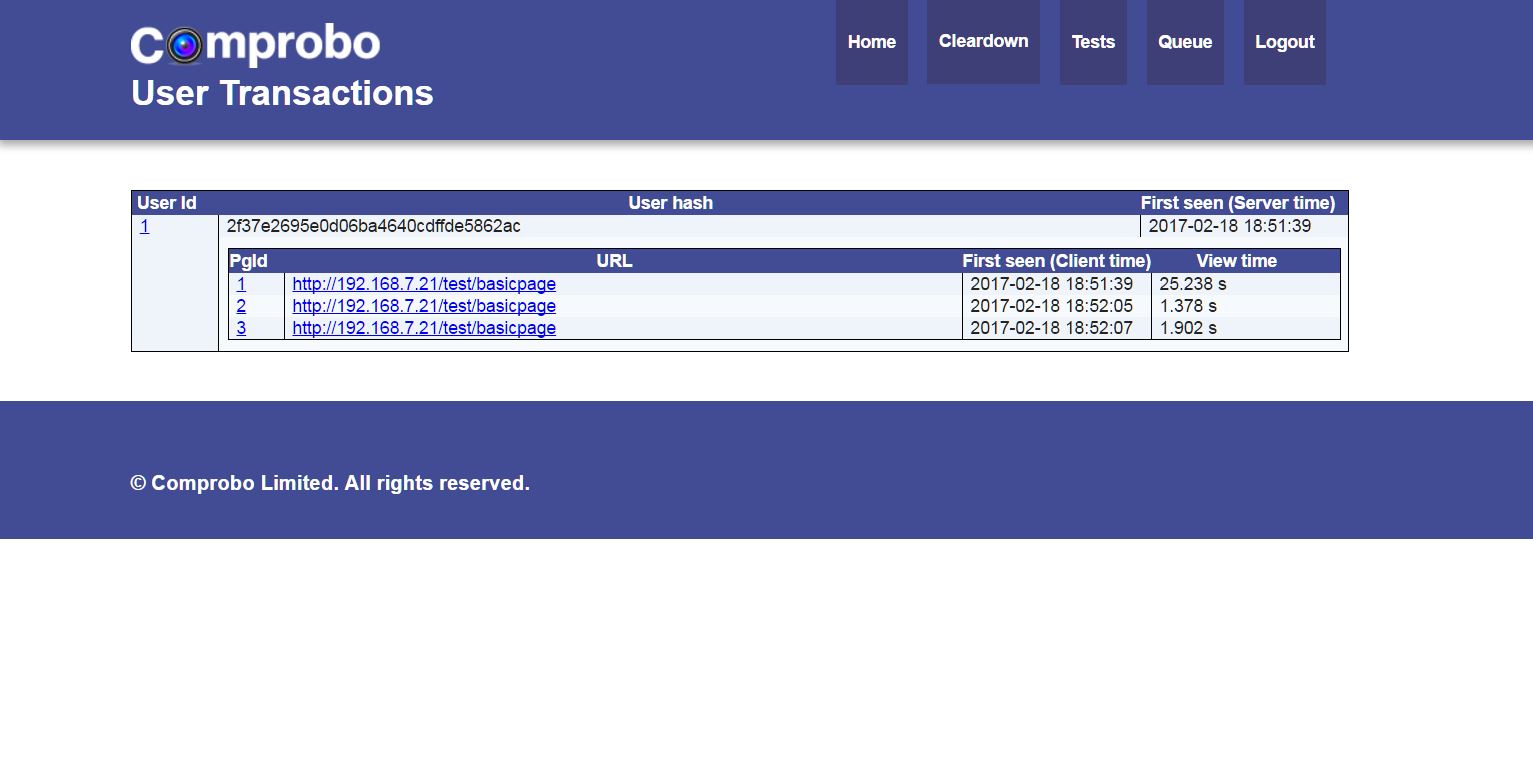Image resolution: width=1533 pixels, height=768 pixels.
Task: Click the server time 2017-02-18 18:51:39 cell
Action: point(1244,226)
